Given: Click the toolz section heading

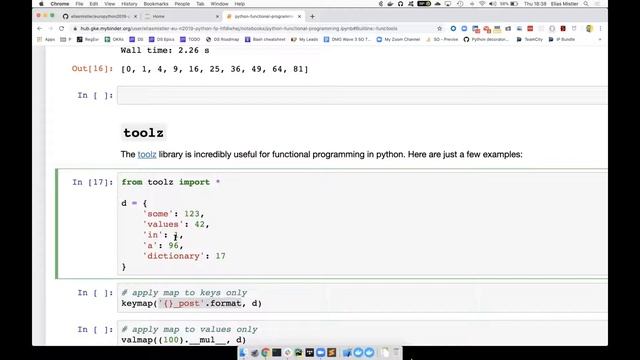Looking at the screenshot, I should (x=144, y=133).
